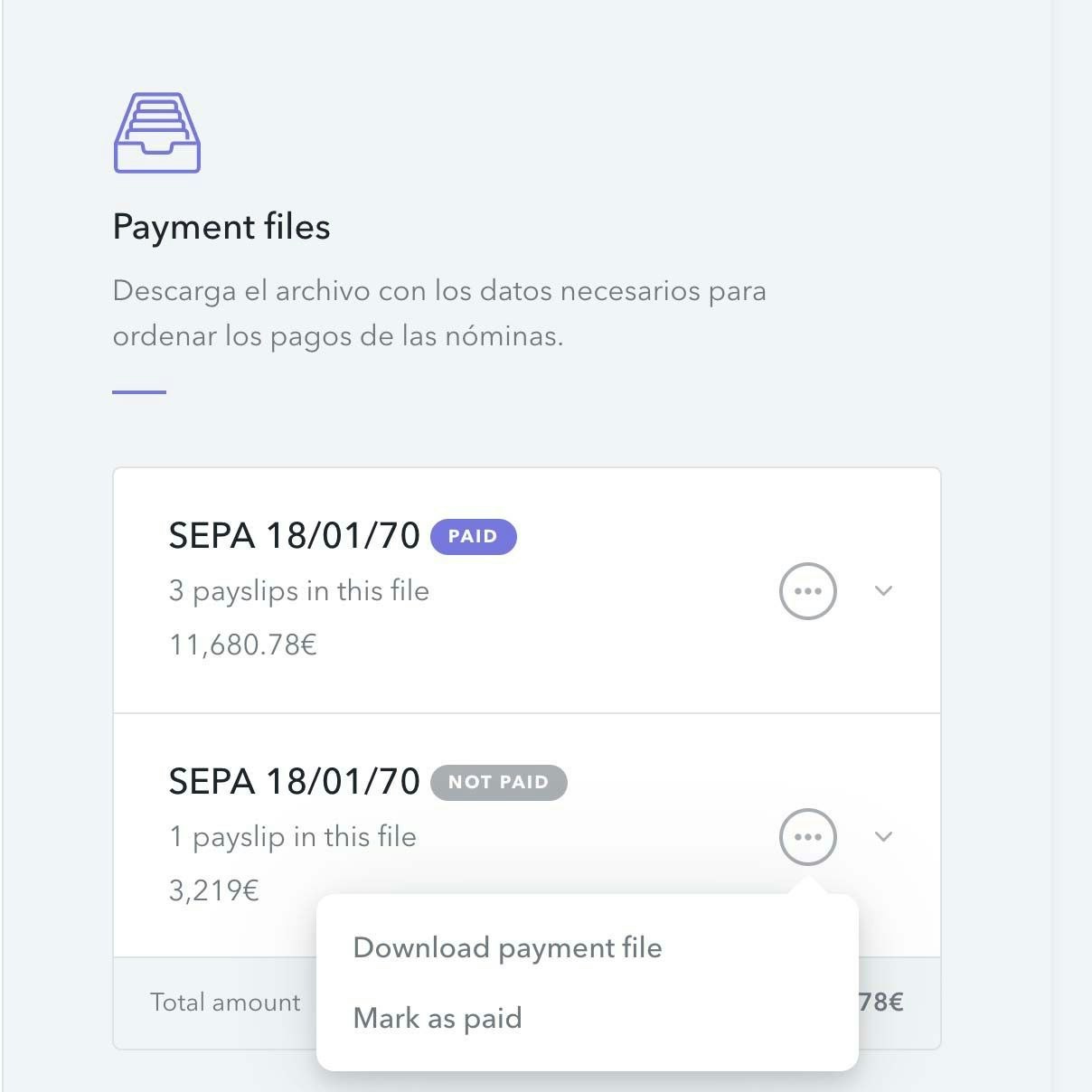Open options menu for the paid SEPA file
This screenshot has width=1092, height=1092.
pyautogui.click(x=807, y=591)
